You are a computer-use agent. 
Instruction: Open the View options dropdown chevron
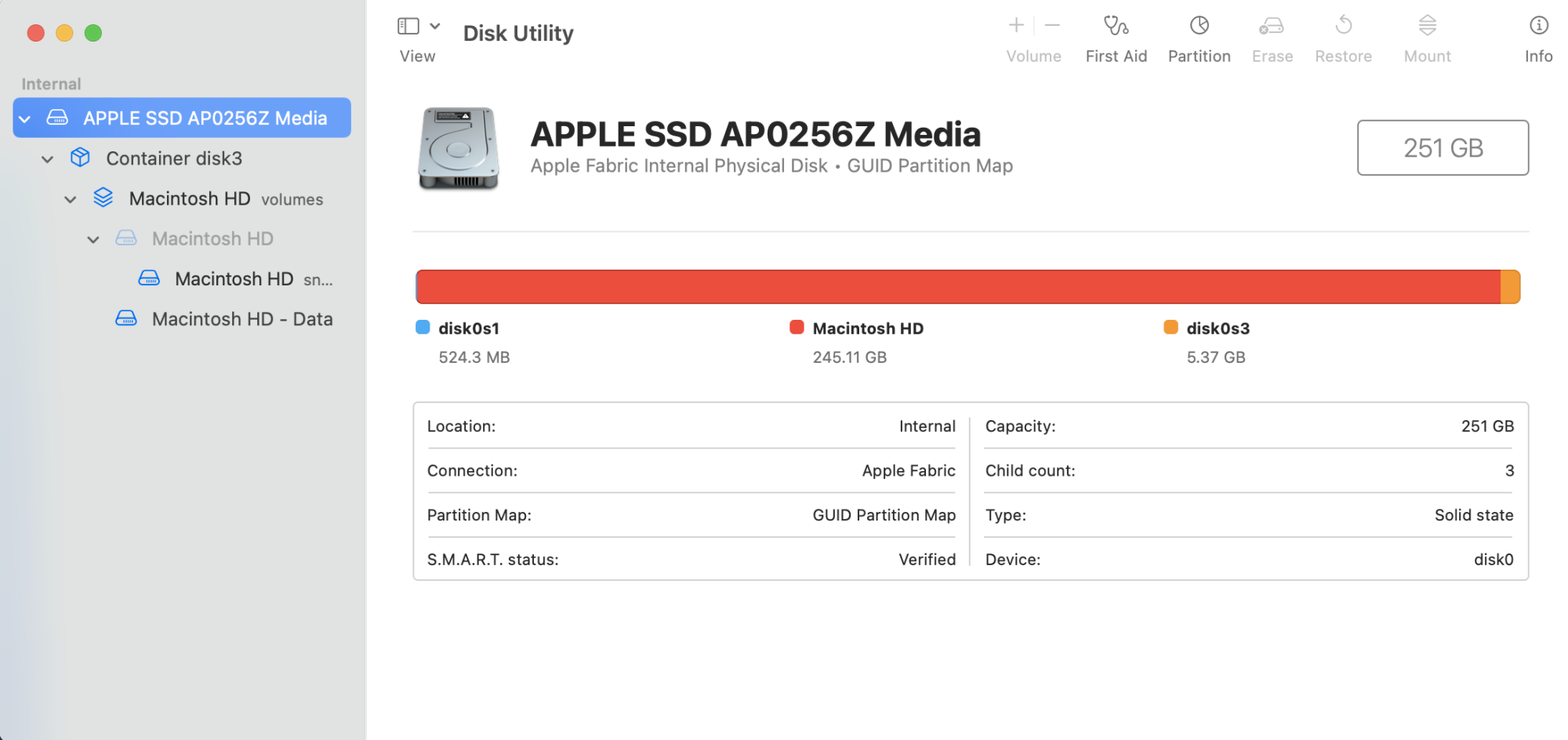tap(435, 27)
